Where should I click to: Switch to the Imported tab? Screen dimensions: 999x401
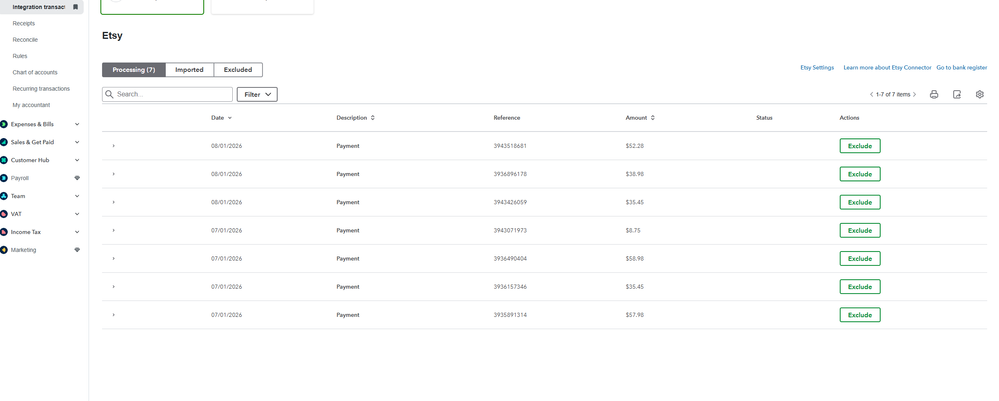pos(189,70)
